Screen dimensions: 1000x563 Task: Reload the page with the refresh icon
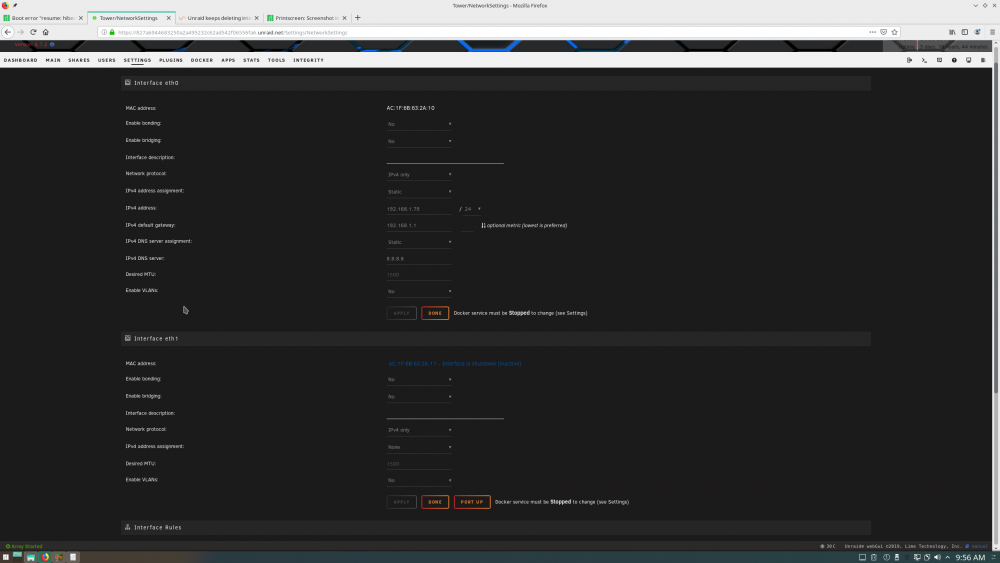pos(33,32)
